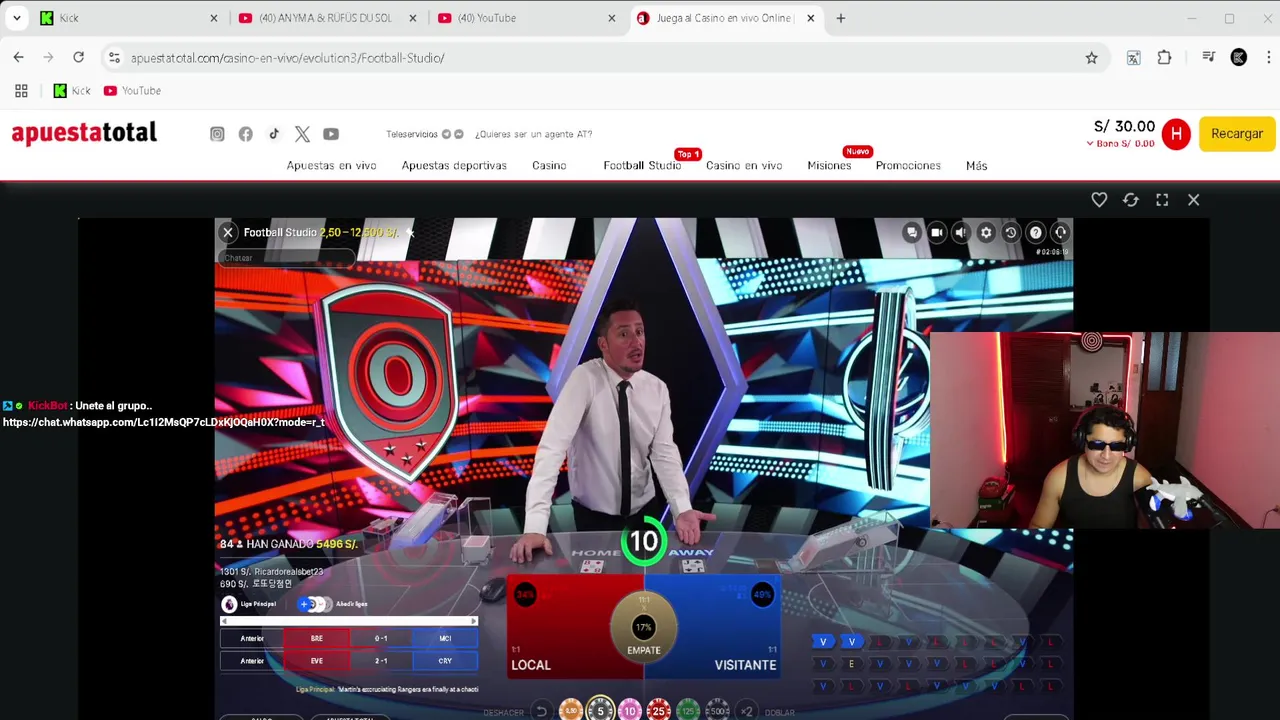Open a new browser tab

pos(840,18)
